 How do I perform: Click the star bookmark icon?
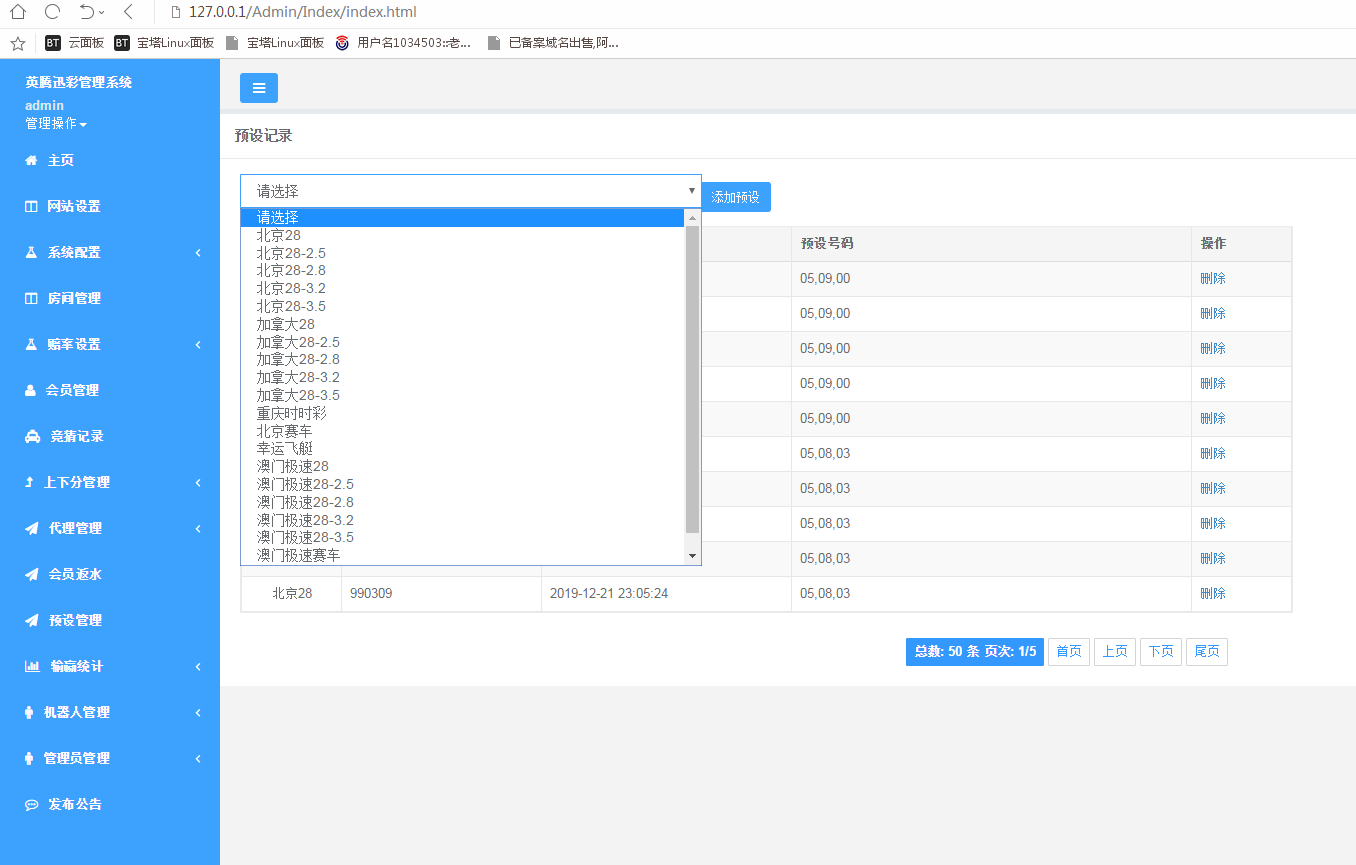coord(17,43)
